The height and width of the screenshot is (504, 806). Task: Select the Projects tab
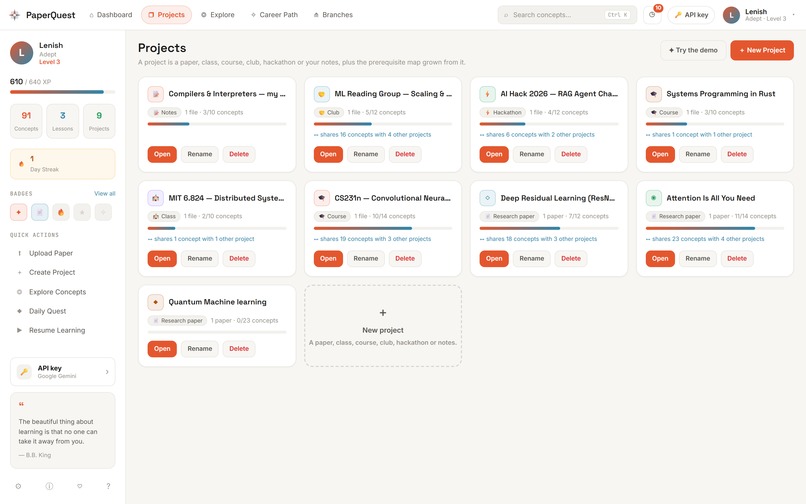point(166,15)
